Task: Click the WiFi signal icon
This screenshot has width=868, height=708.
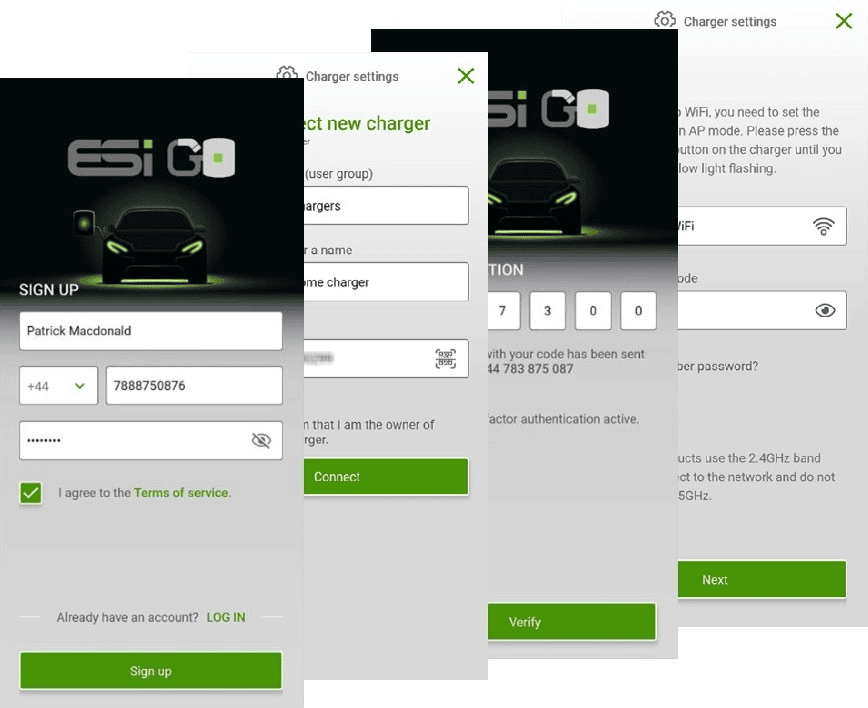Action: click(x=823, y=226)
